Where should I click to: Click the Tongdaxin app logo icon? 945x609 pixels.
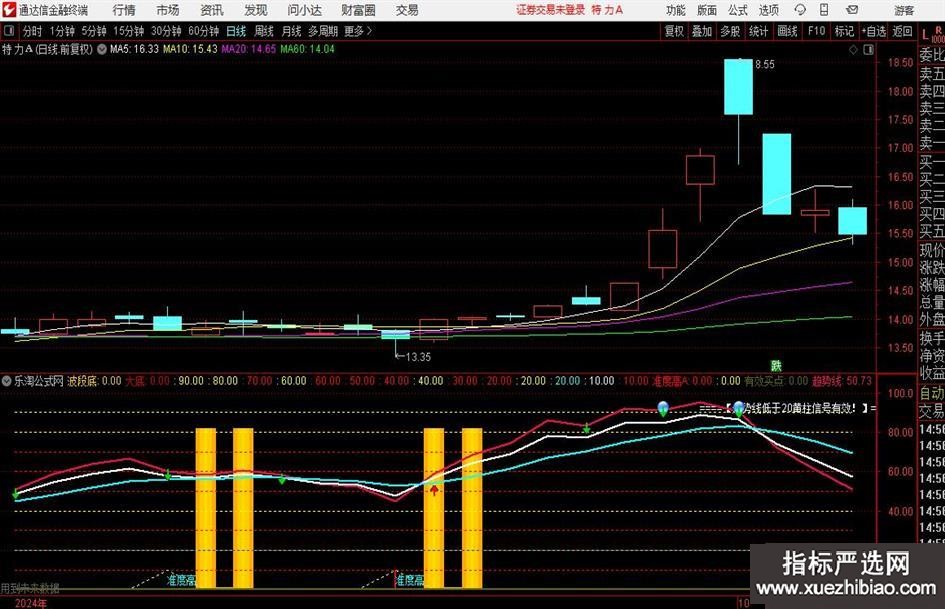coord(9,10)
